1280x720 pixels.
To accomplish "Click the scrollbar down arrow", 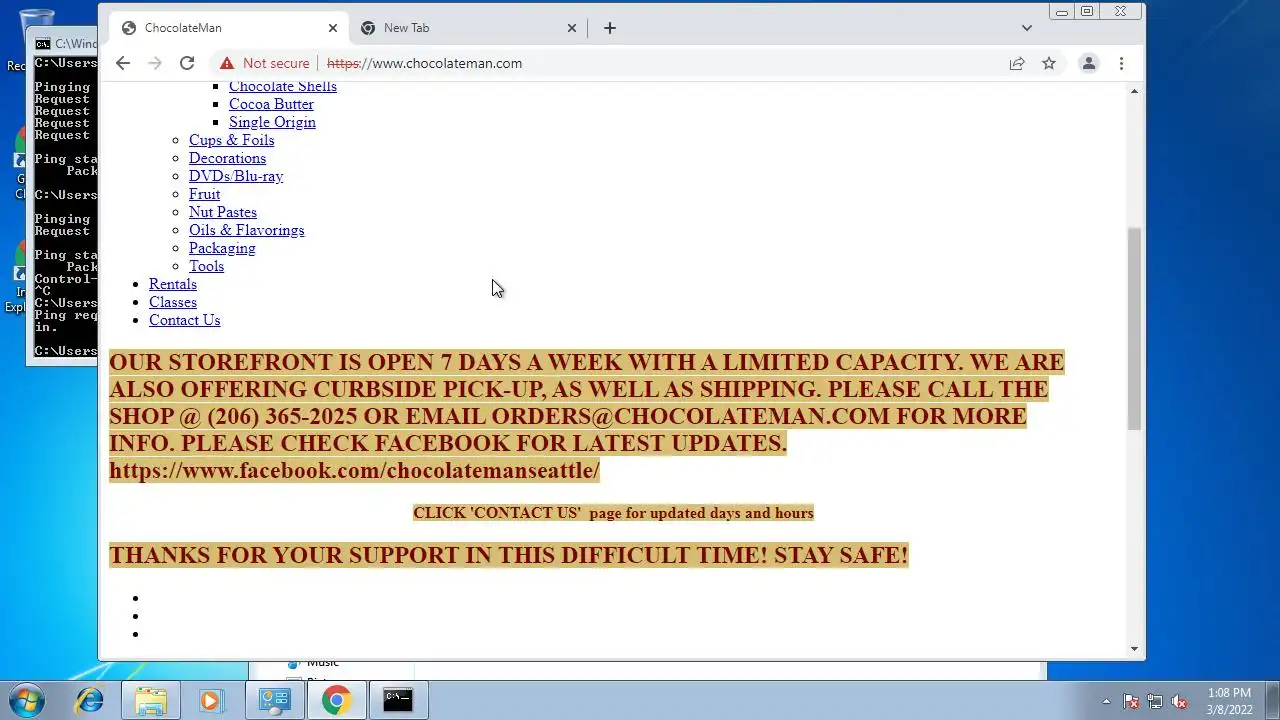I will coord(1134,649).
